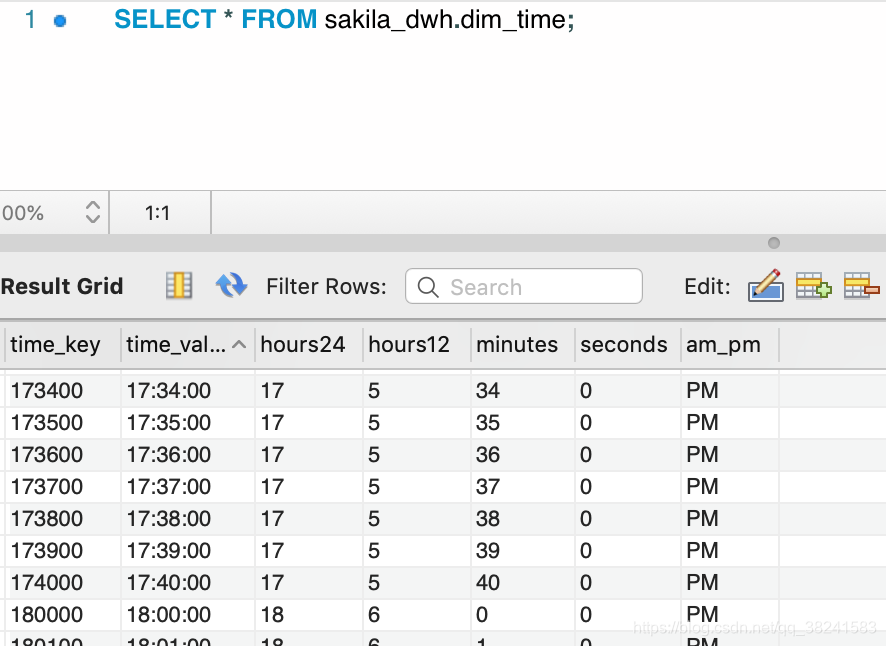Insert a new row using the add-row icon
This screenshot has width=886, height=646.
tap(814, 285)
